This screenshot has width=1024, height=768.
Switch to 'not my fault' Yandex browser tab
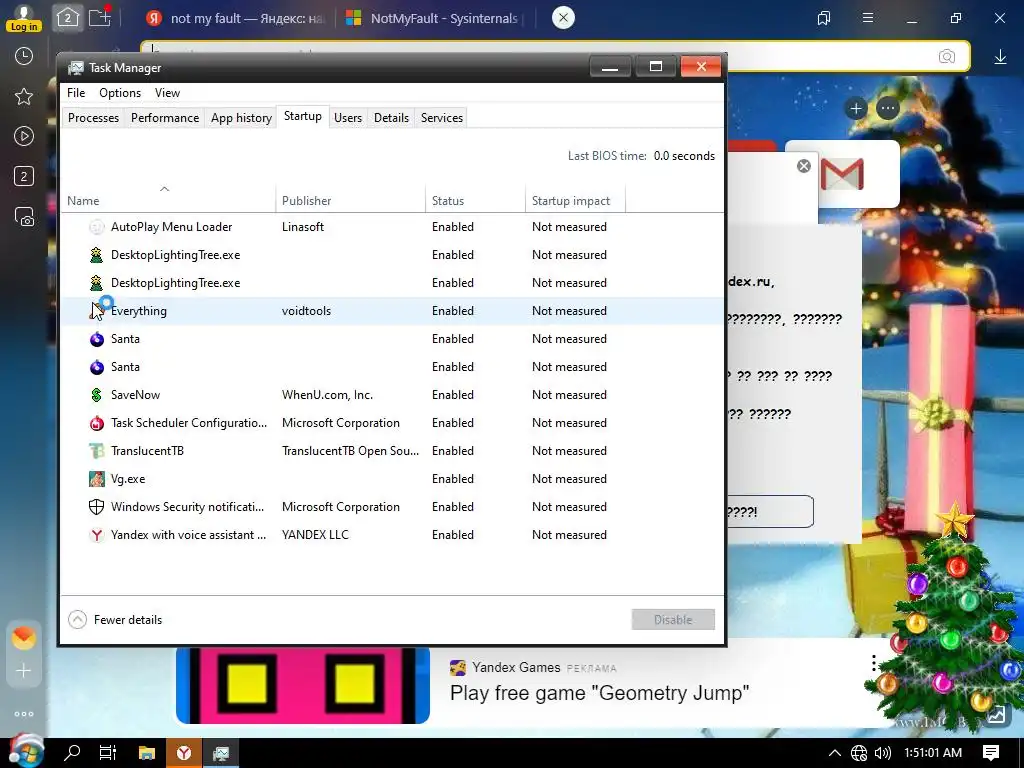point(236,18)
